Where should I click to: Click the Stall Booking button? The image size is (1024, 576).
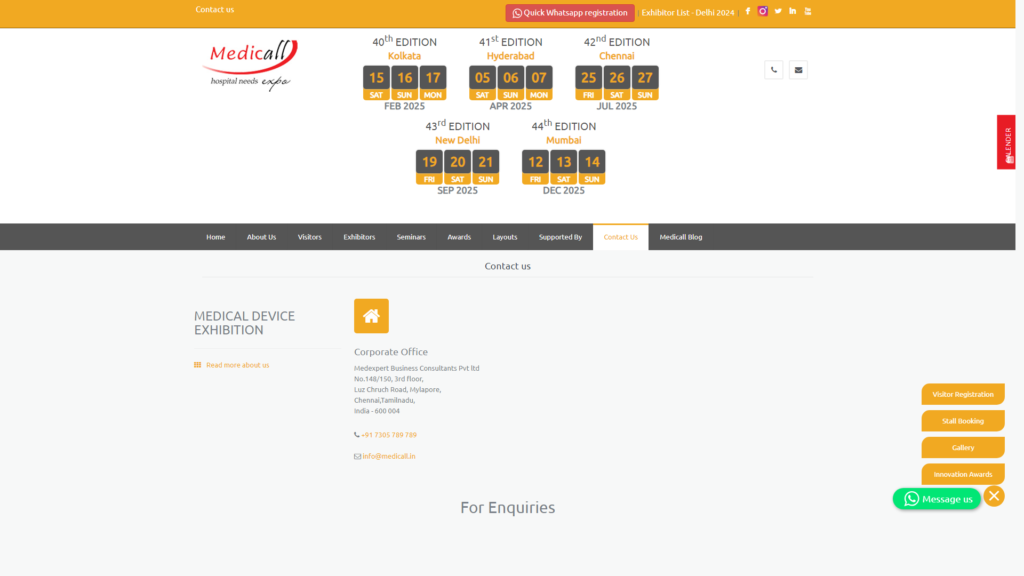coord(963,421)
